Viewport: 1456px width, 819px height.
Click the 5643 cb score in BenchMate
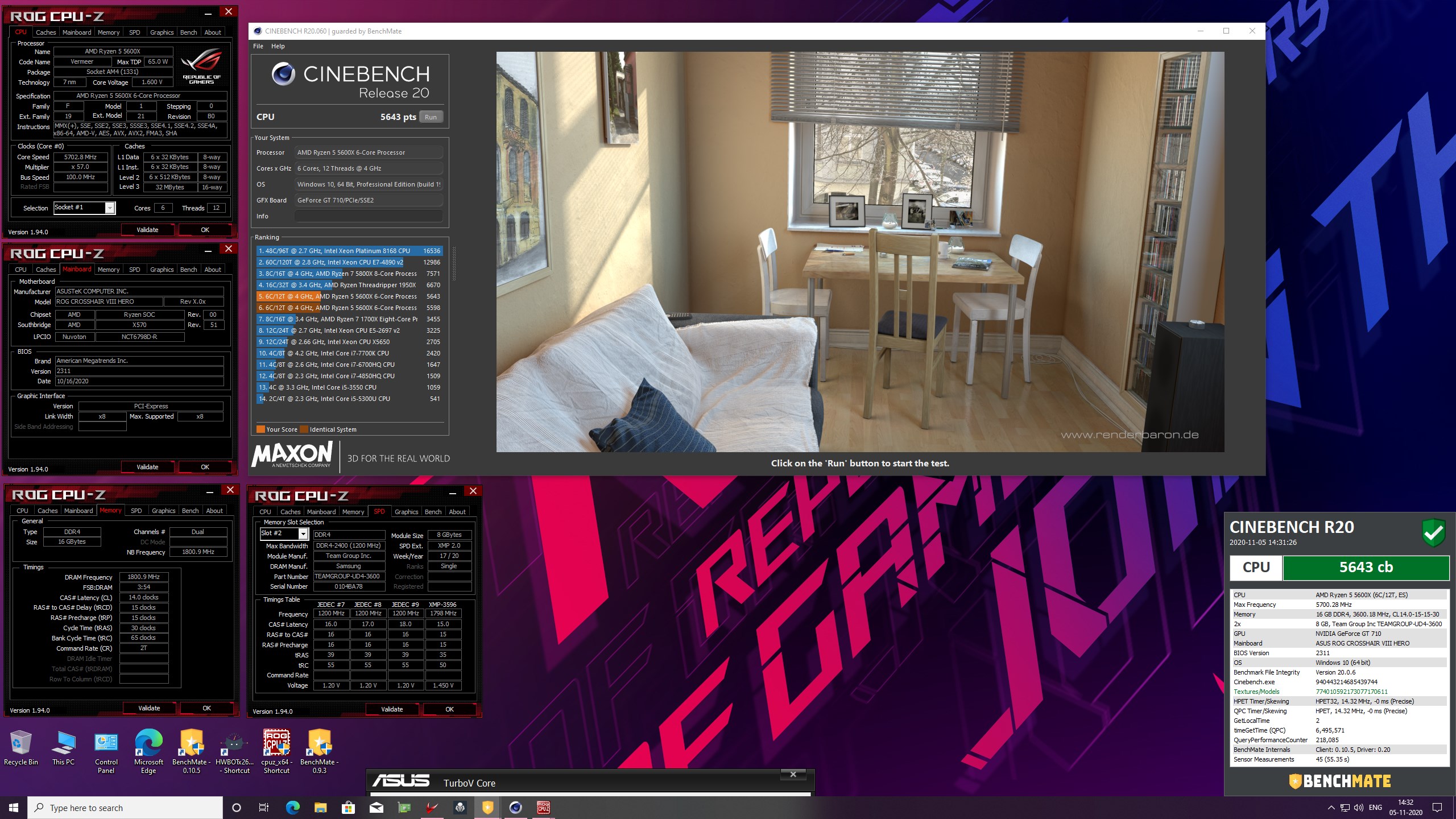tap(1366, 568)
